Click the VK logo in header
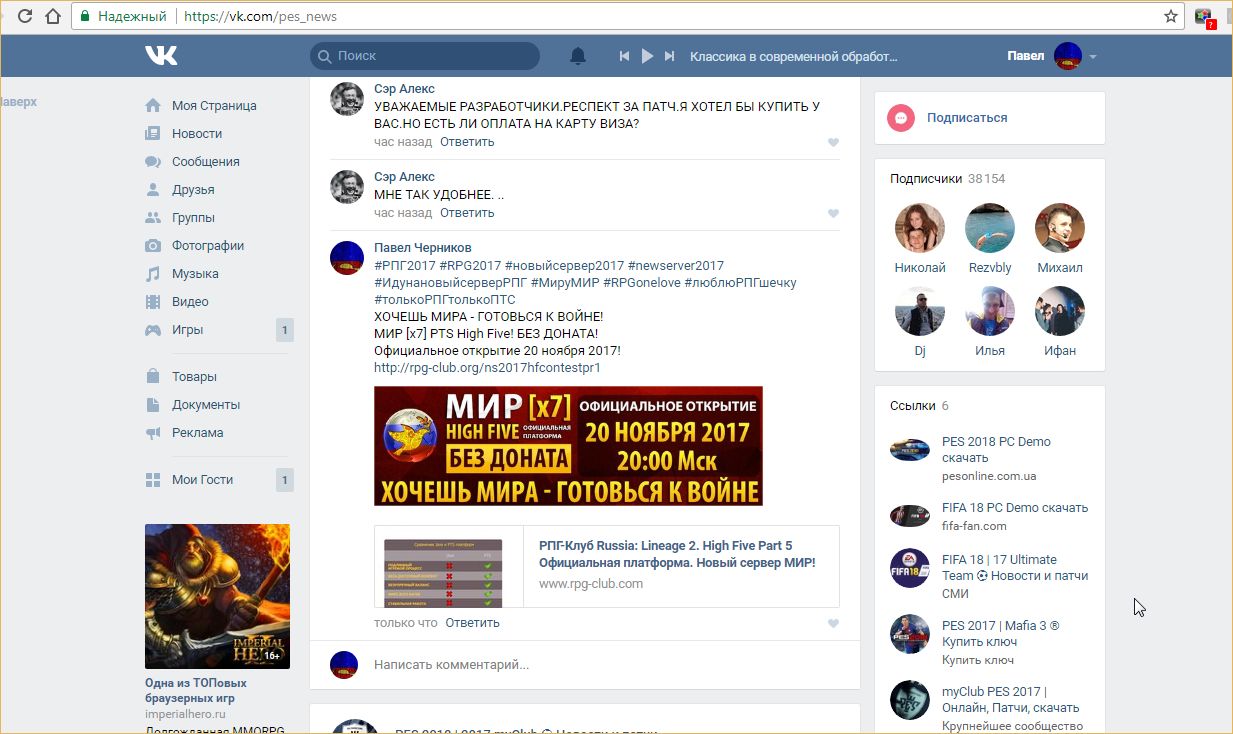 pyautogui.click(x=161, y=56)
